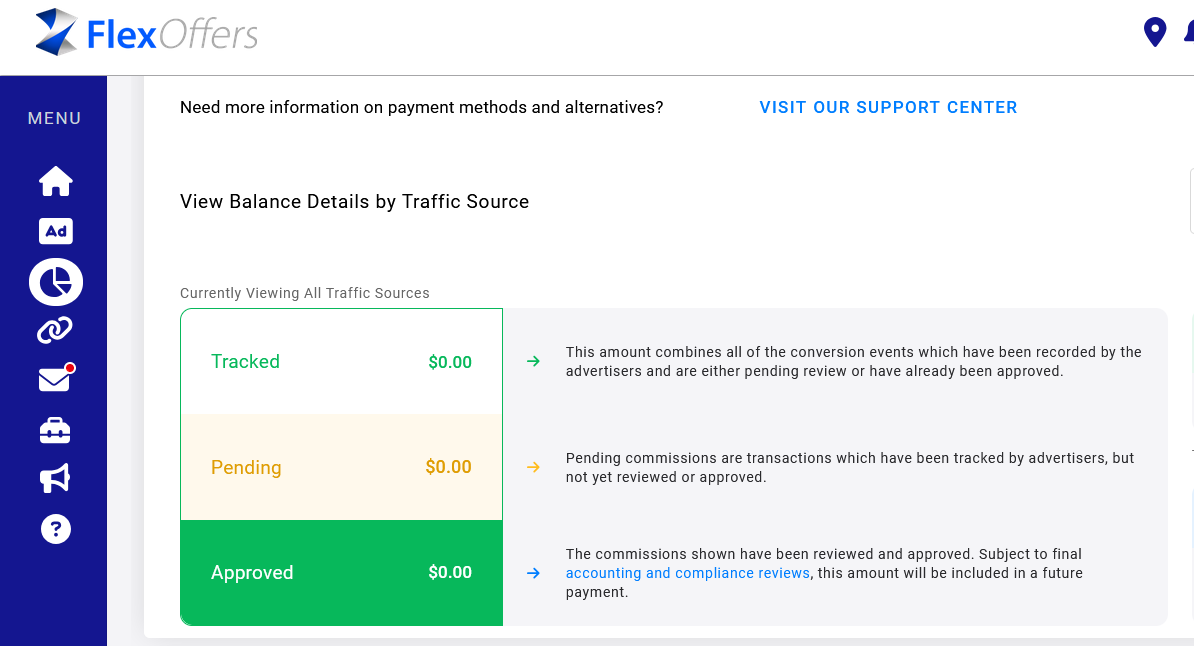Click the briefcase tools icon

coord(55,431)
